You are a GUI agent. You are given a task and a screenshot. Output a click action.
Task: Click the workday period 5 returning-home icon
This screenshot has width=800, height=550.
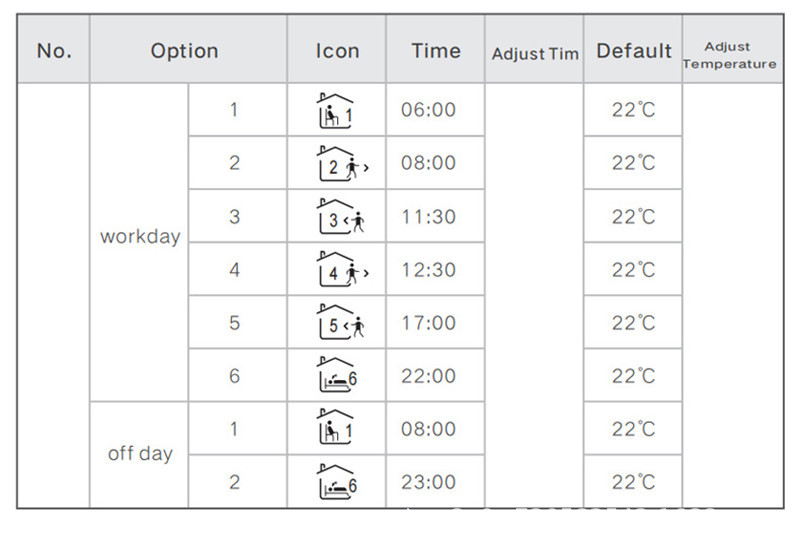(336, 323)
